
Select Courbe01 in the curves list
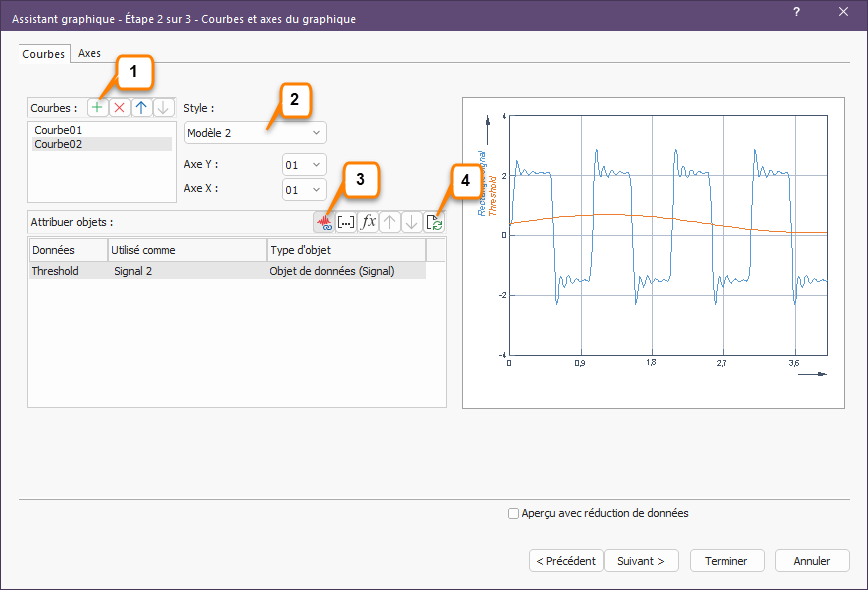(x=58, y=130)
